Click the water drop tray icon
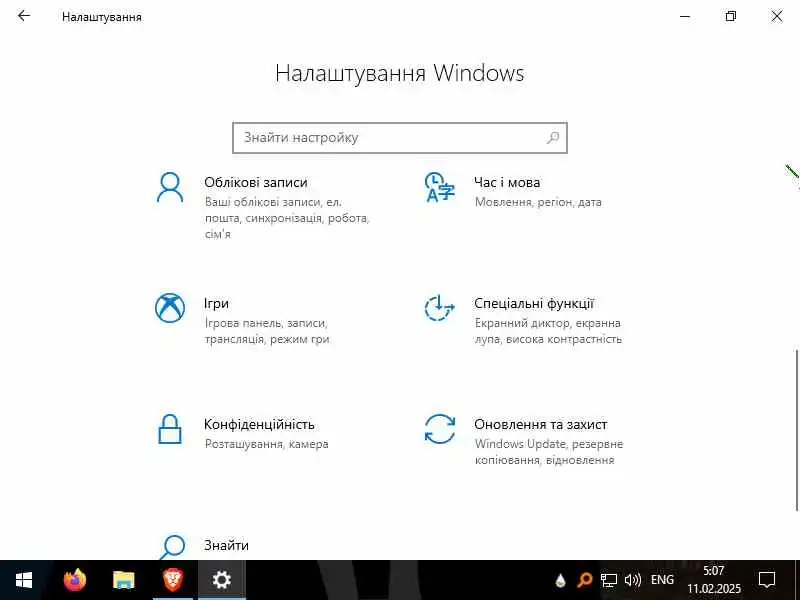 click(x=560, y=580)
